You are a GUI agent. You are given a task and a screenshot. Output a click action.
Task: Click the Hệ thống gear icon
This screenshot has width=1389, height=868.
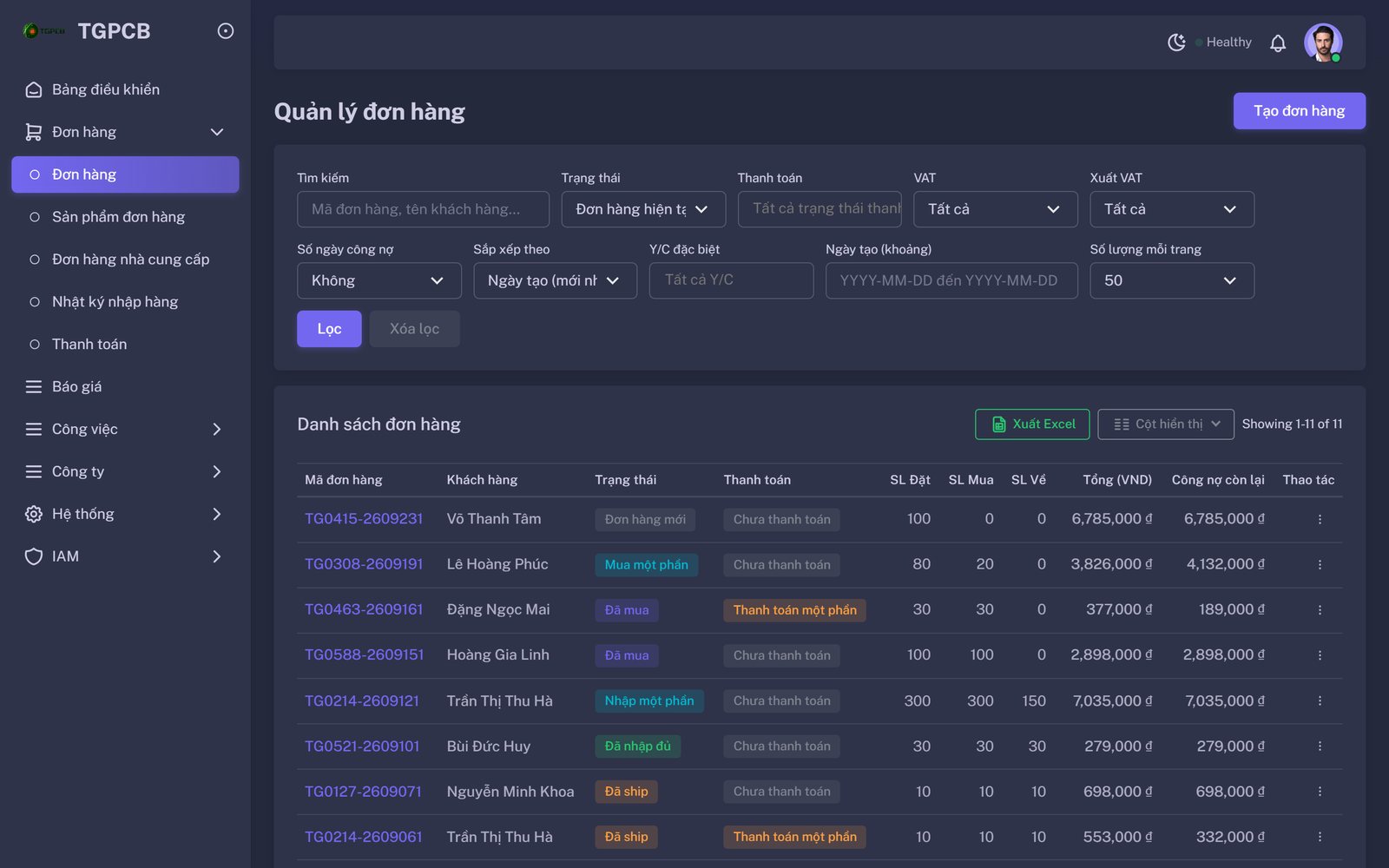point(34,514)
